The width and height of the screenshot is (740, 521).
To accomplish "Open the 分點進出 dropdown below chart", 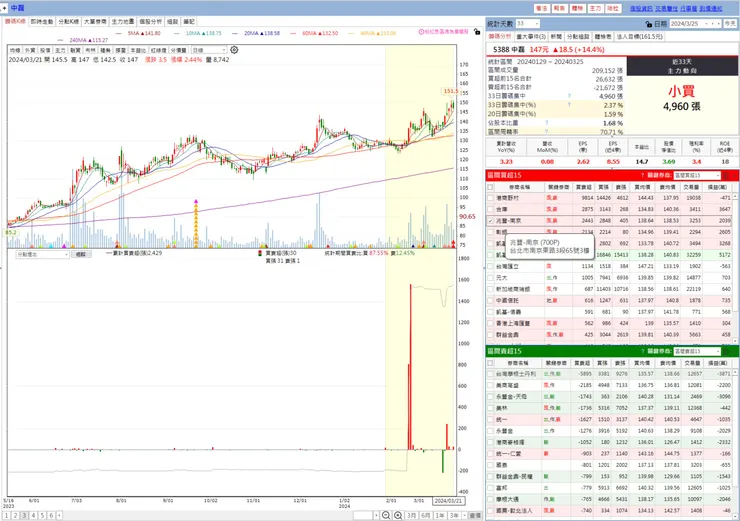I will [x=42, y=254].
